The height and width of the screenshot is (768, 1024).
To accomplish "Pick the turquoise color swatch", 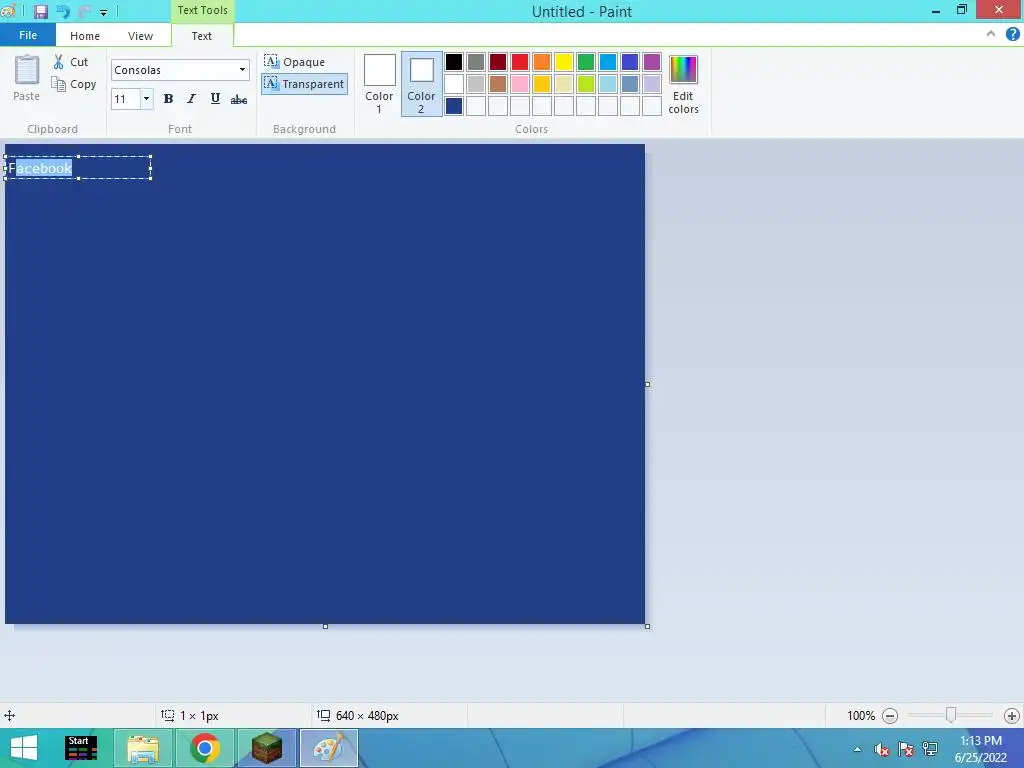I will coord(608,62).
